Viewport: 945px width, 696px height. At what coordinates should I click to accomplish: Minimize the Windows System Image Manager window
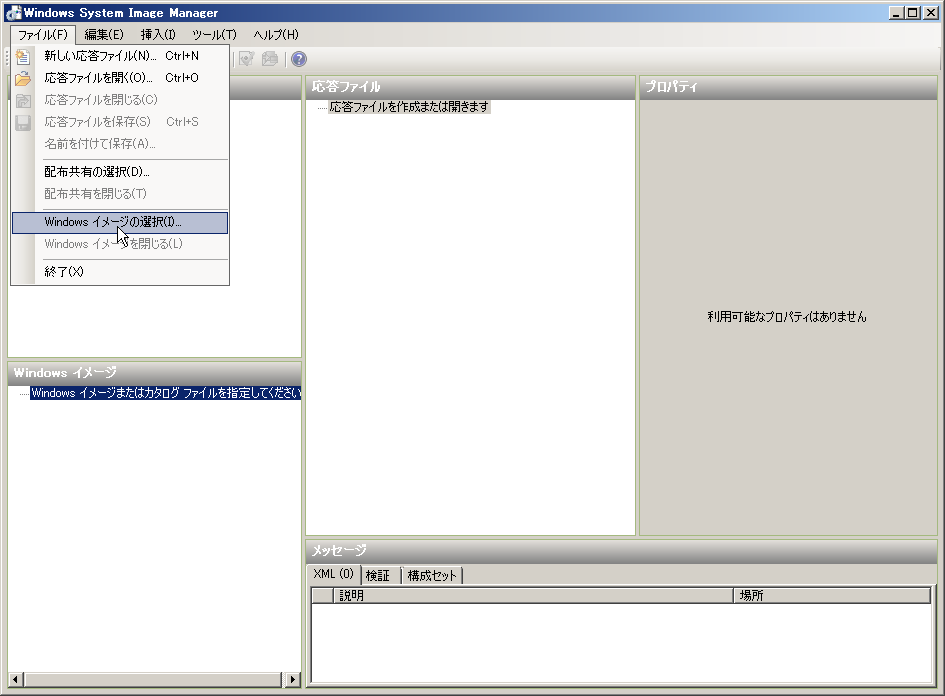pos(896,13)
